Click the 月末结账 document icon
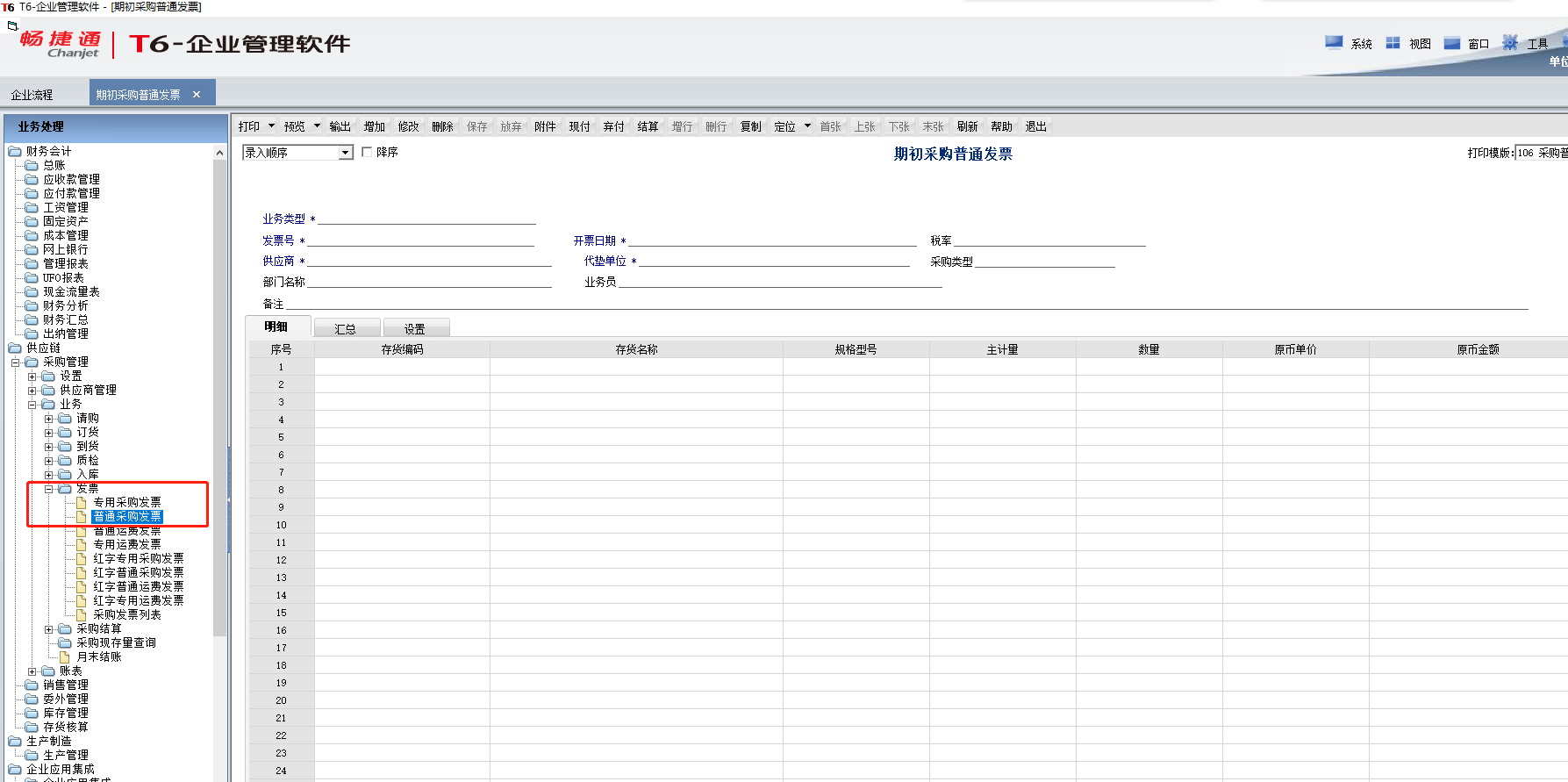 [x=65, y=656]
